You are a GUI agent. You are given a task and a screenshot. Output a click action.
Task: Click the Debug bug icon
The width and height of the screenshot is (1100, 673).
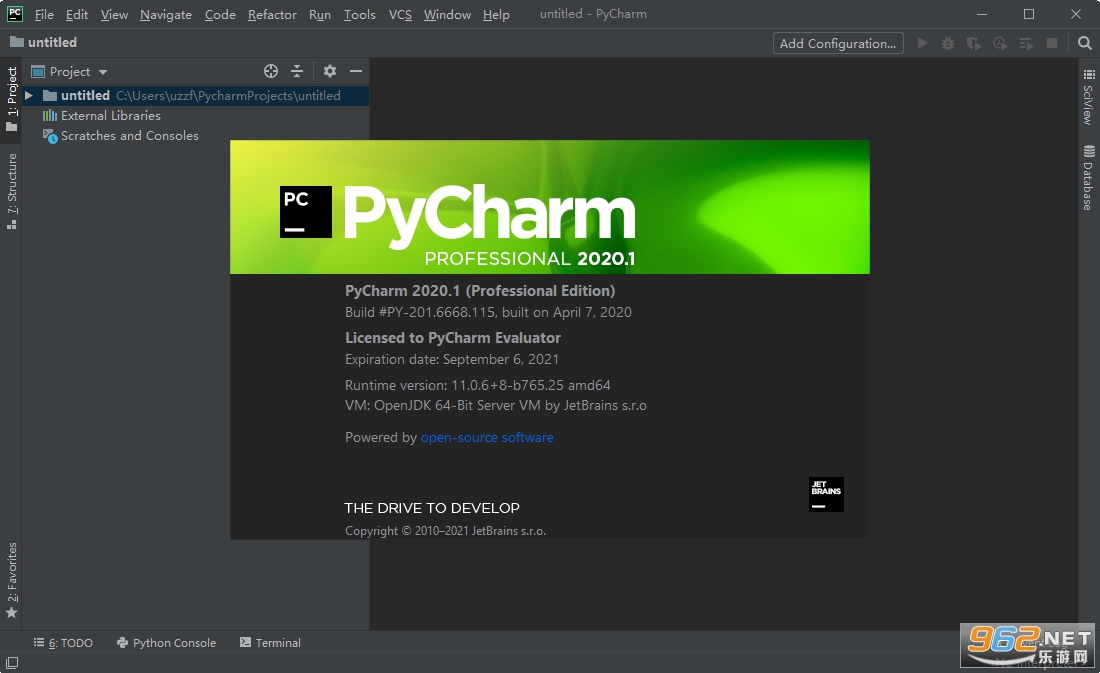(948, 43)
